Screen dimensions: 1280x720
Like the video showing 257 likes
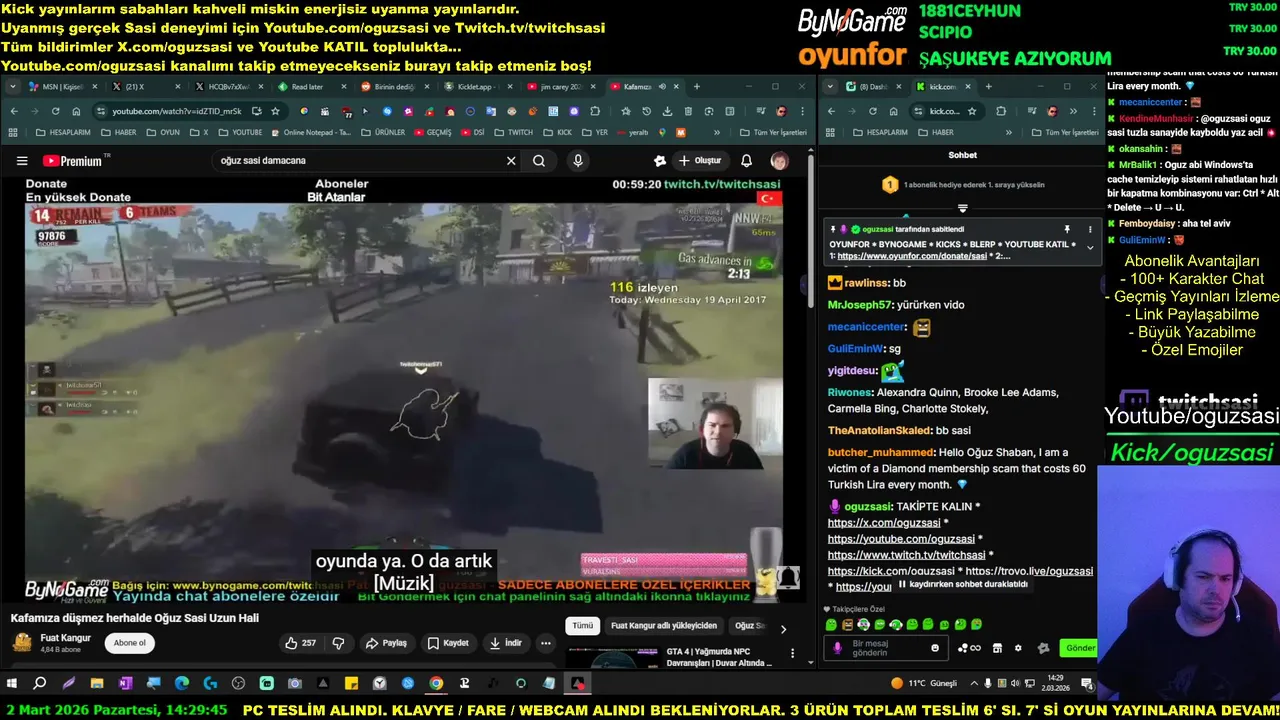301,643
